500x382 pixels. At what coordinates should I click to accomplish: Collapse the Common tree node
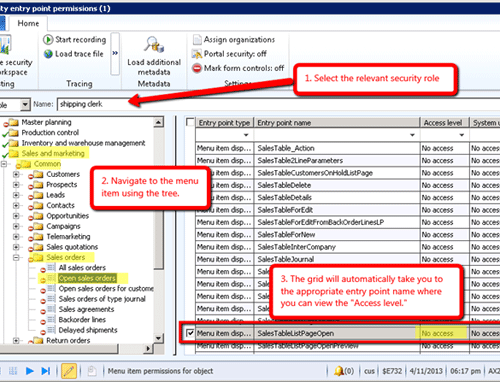click(x=4, y=164)
